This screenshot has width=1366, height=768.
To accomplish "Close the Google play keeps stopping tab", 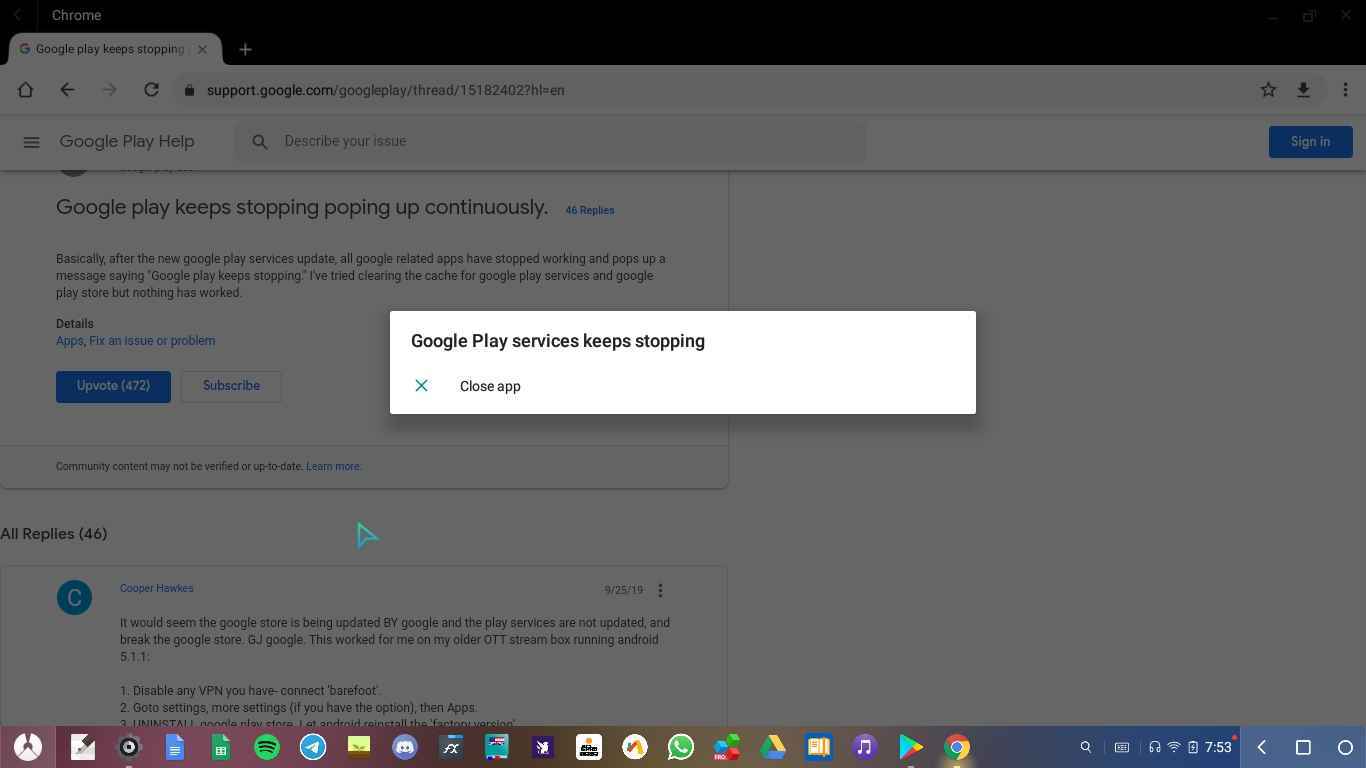I will click(x=202, y=49).
